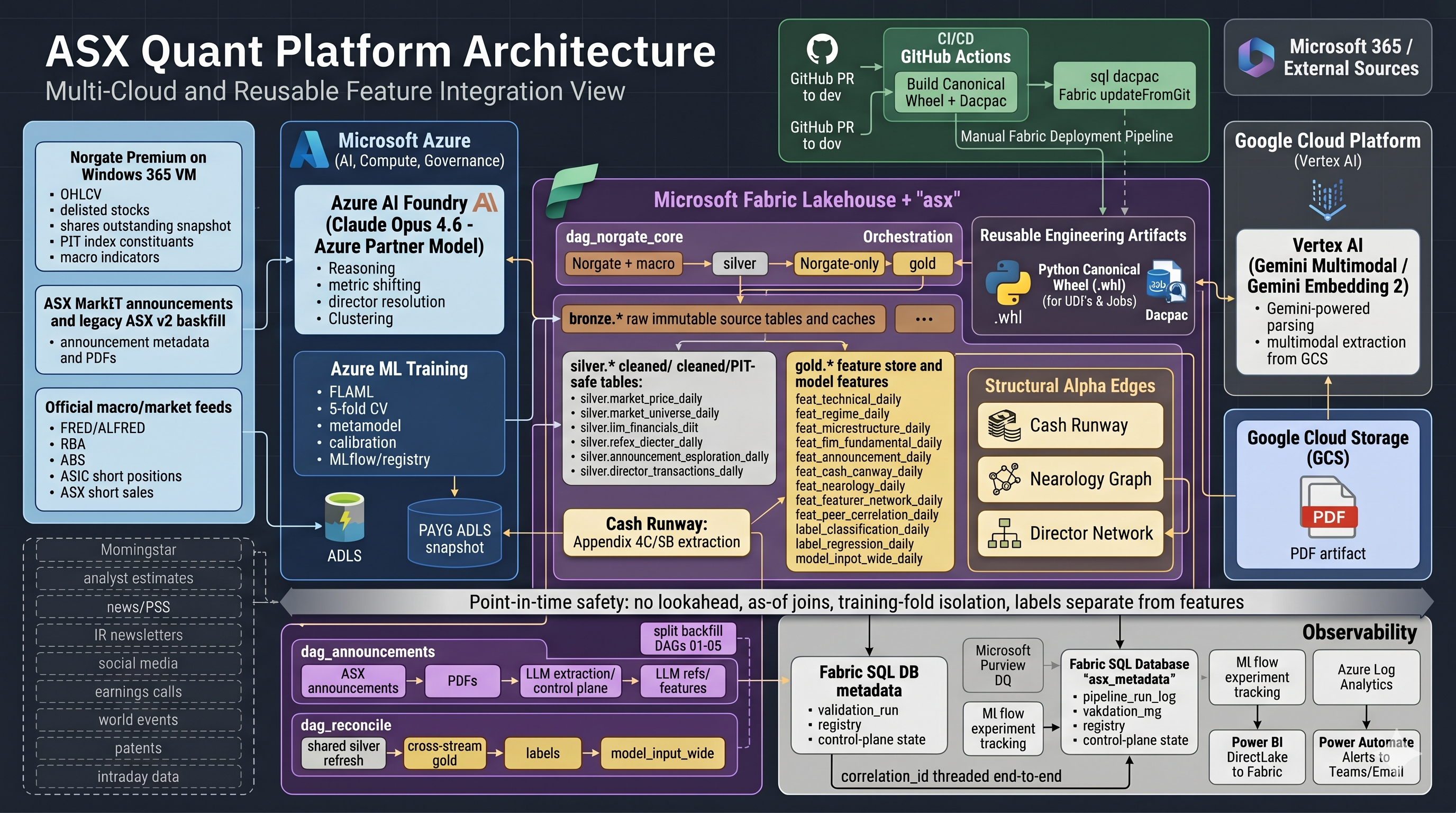Click the Nearology Graph card
This screenshot has width=1456, height=813.
tap(1070, 480)
